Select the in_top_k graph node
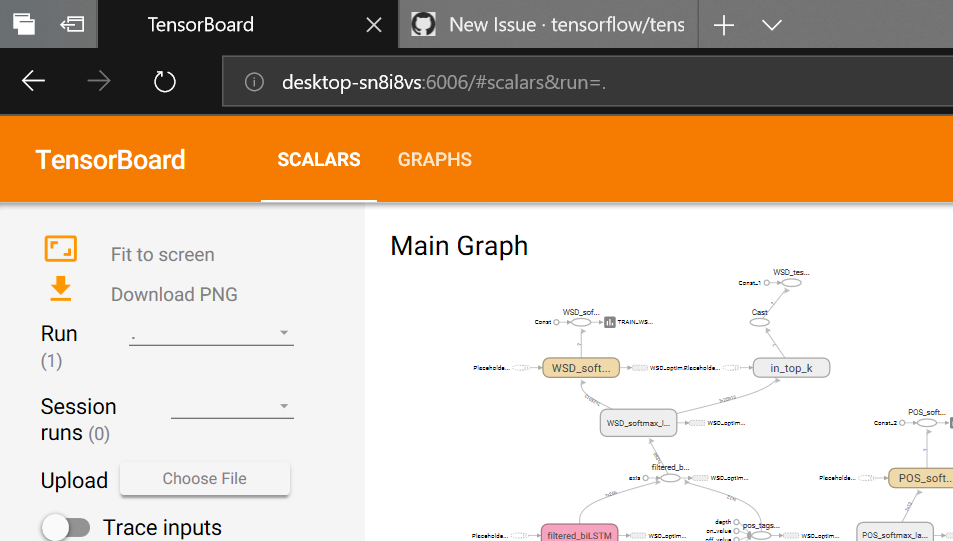 pos(791,368)
